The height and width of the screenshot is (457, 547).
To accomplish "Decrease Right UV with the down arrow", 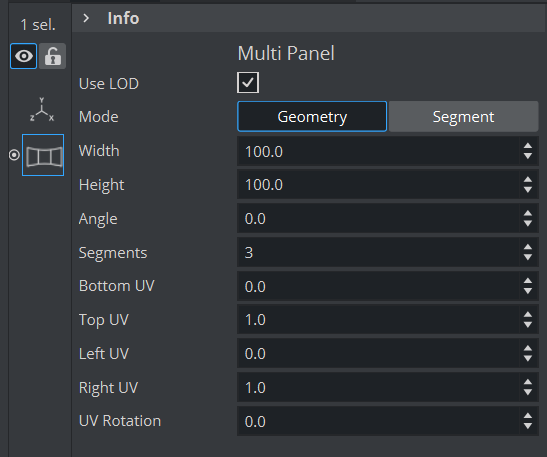I will point(528,392).
